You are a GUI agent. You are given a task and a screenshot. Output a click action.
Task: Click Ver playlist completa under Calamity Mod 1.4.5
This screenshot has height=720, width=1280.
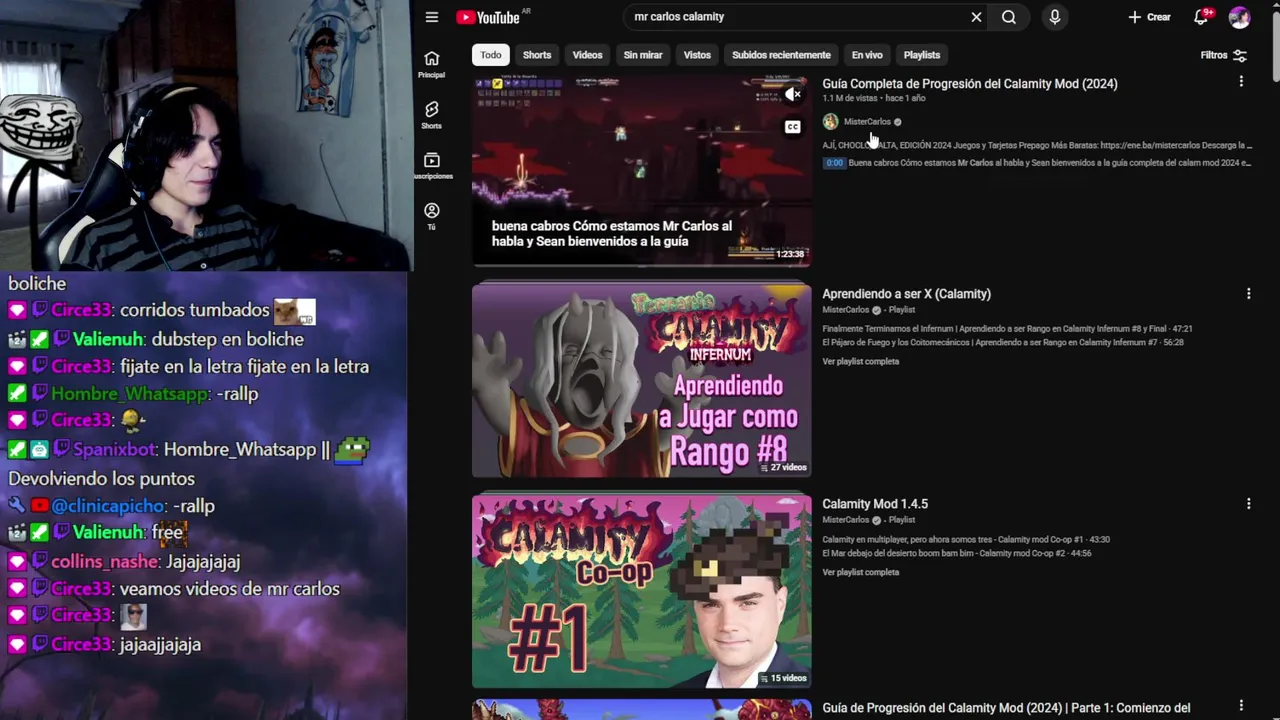coord(860,573)
